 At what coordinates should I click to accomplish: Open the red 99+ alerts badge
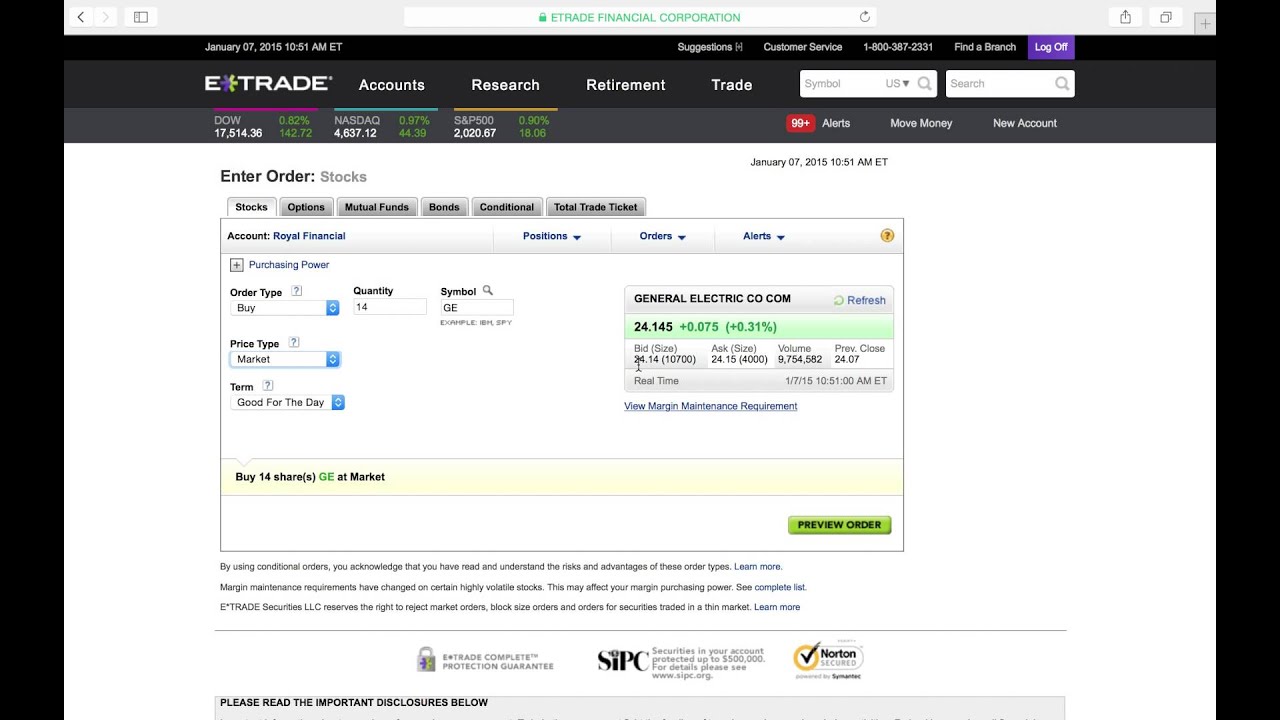(800, 123)
